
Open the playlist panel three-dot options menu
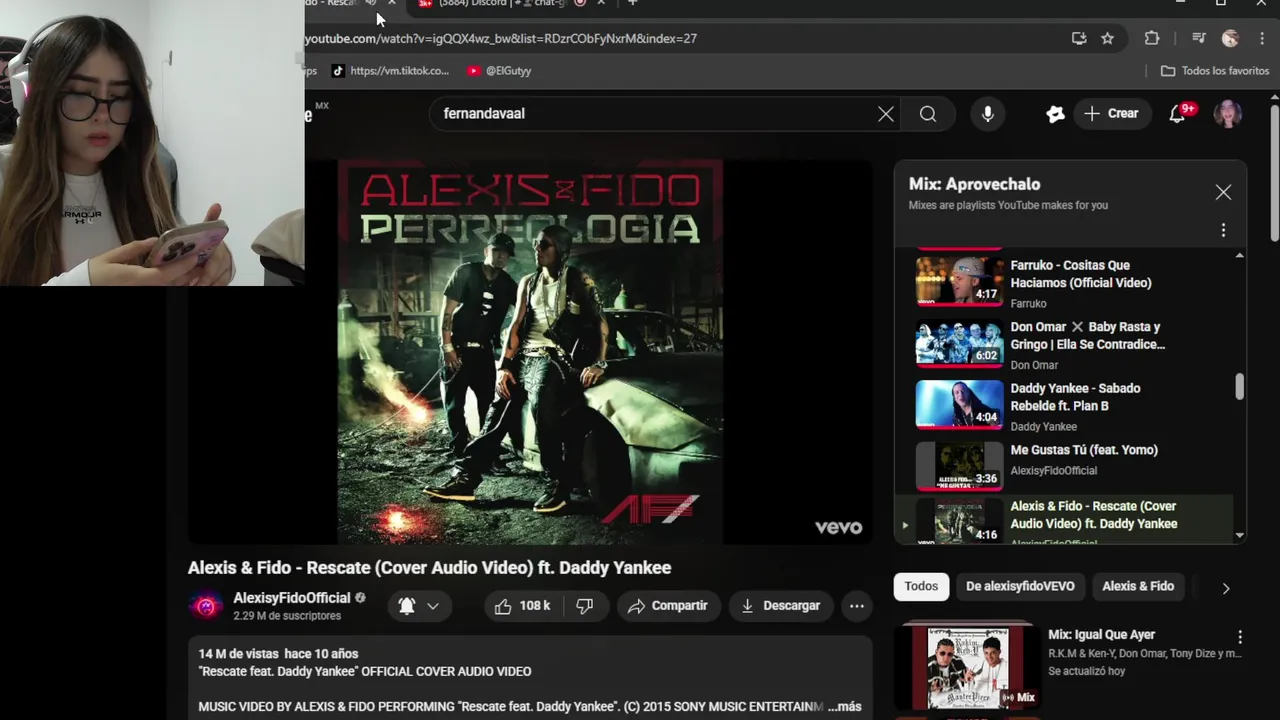click(x=1223, y=231)
